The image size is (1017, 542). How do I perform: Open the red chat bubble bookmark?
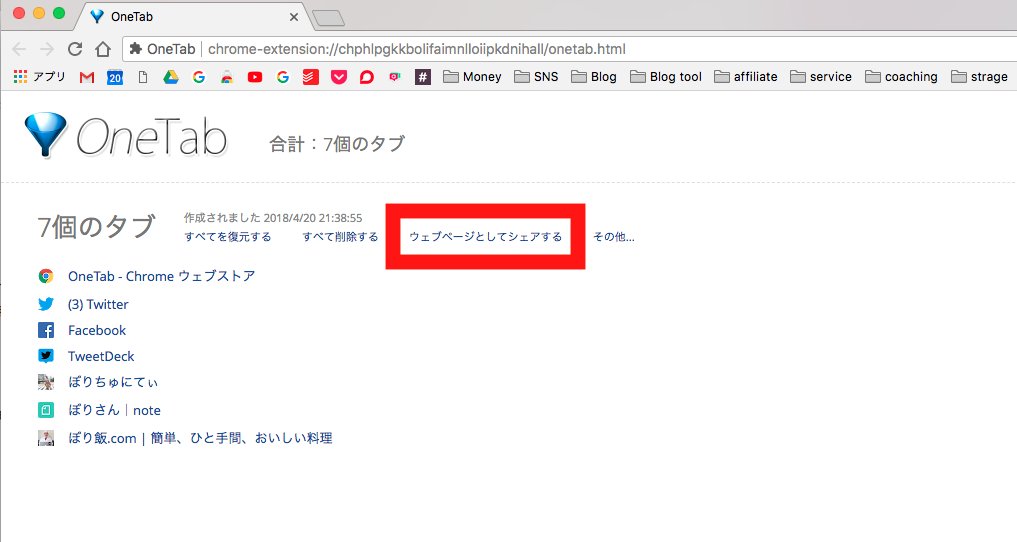tap(366, 77)
